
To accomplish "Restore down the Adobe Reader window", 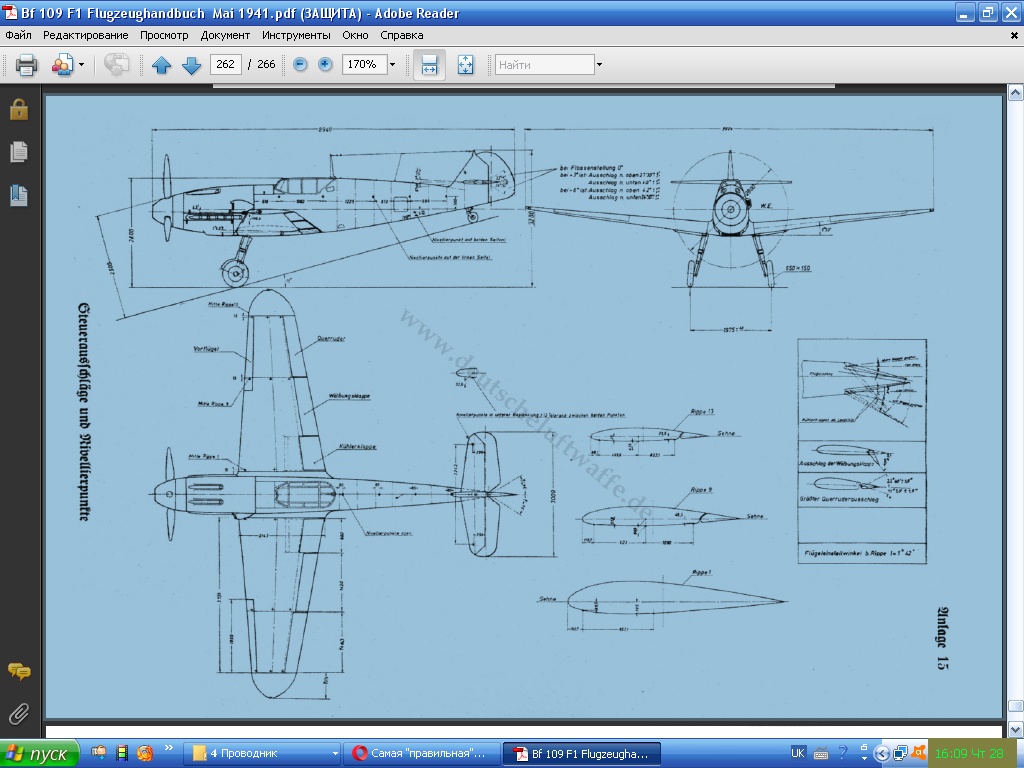I will click(988, 12).
